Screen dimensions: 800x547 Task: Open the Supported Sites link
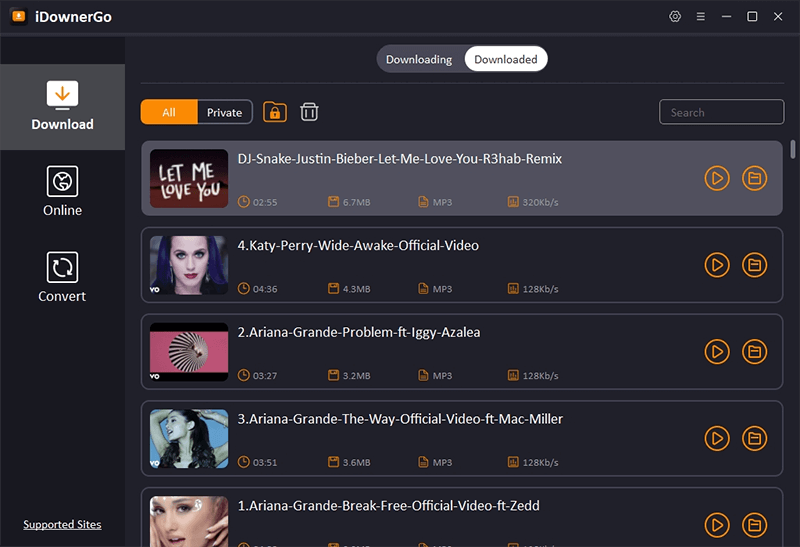pyautogui.click(x=62, y=525)
